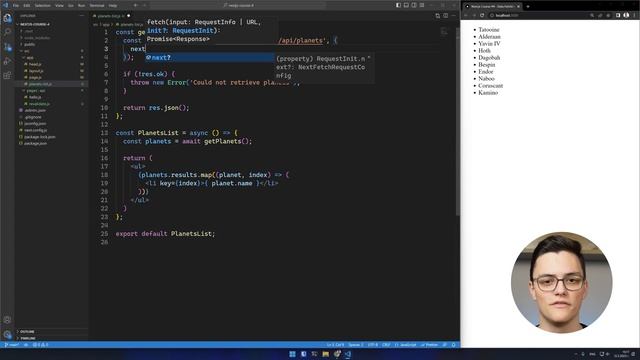Select the planets-list.js editor tab
640x360 pixels.
click(x=111, y=16)
